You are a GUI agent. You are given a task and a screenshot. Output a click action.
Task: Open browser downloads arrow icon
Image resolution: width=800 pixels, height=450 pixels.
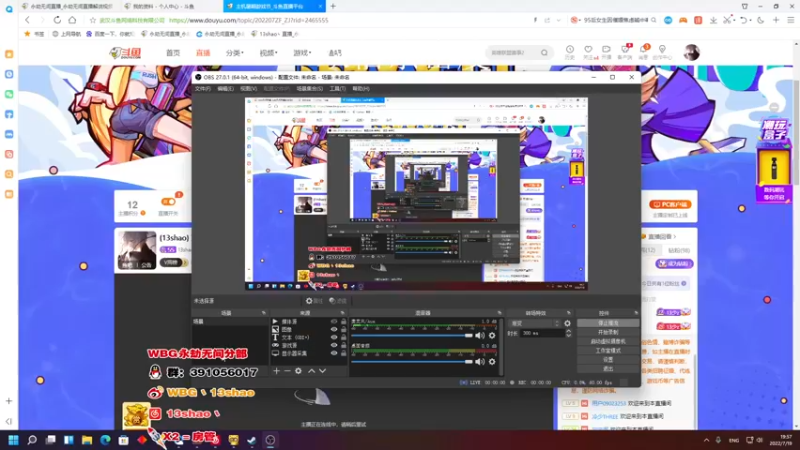713,20
